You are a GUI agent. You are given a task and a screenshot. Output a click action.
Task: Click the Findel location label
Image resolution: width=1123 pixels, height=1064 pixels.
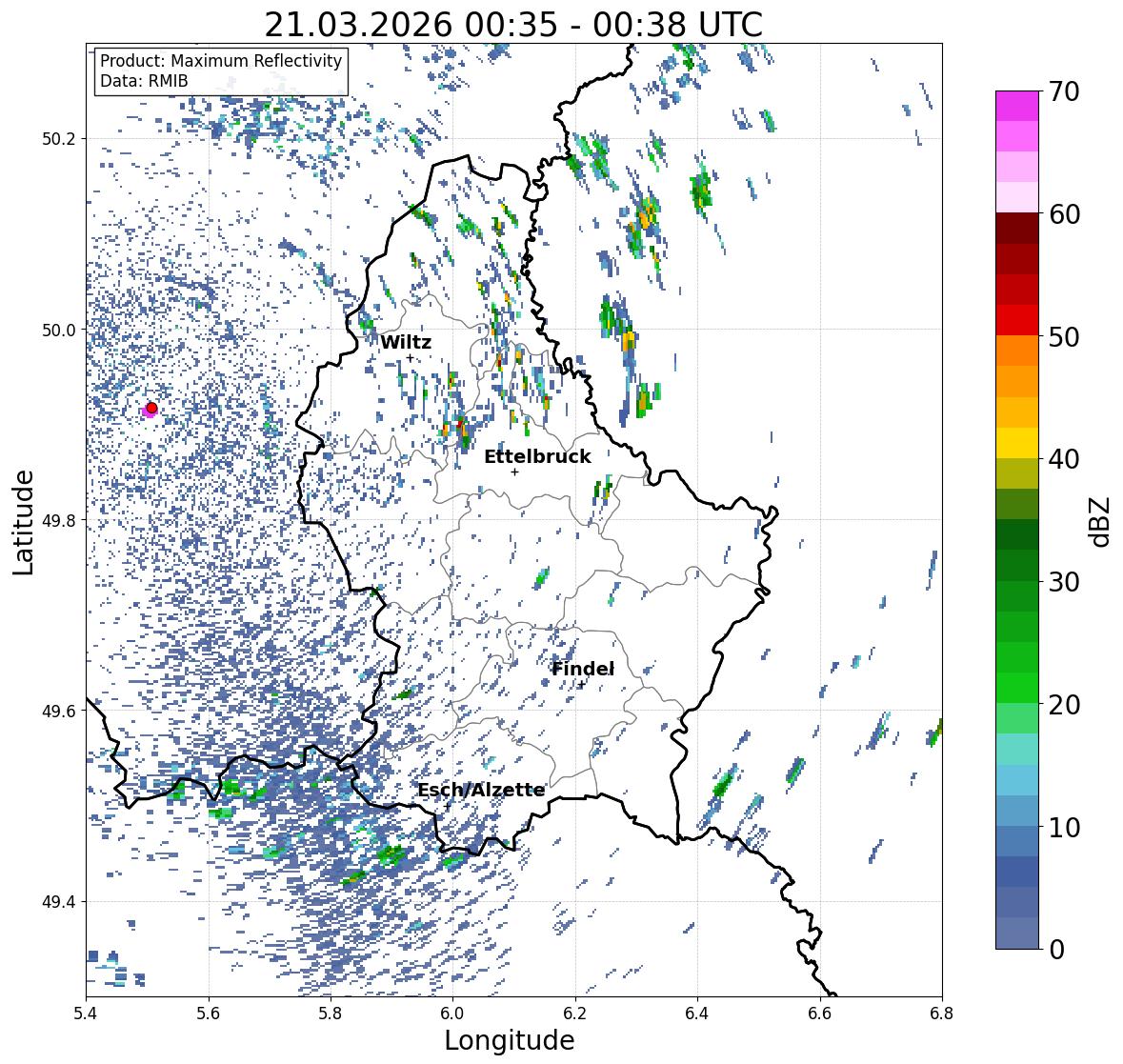[582, 669]
